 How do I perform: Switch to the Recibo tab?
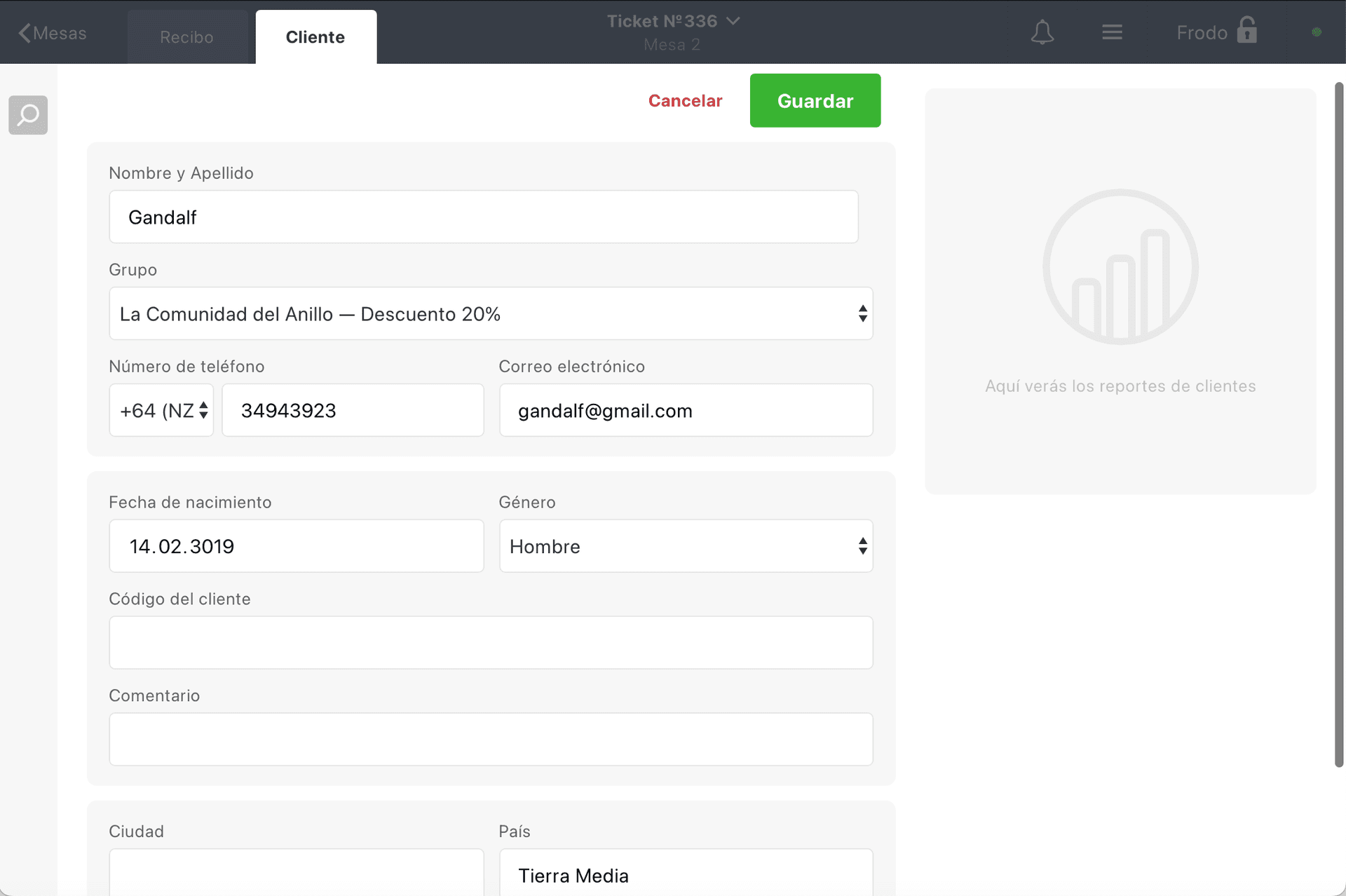click(x=186, y=37)
